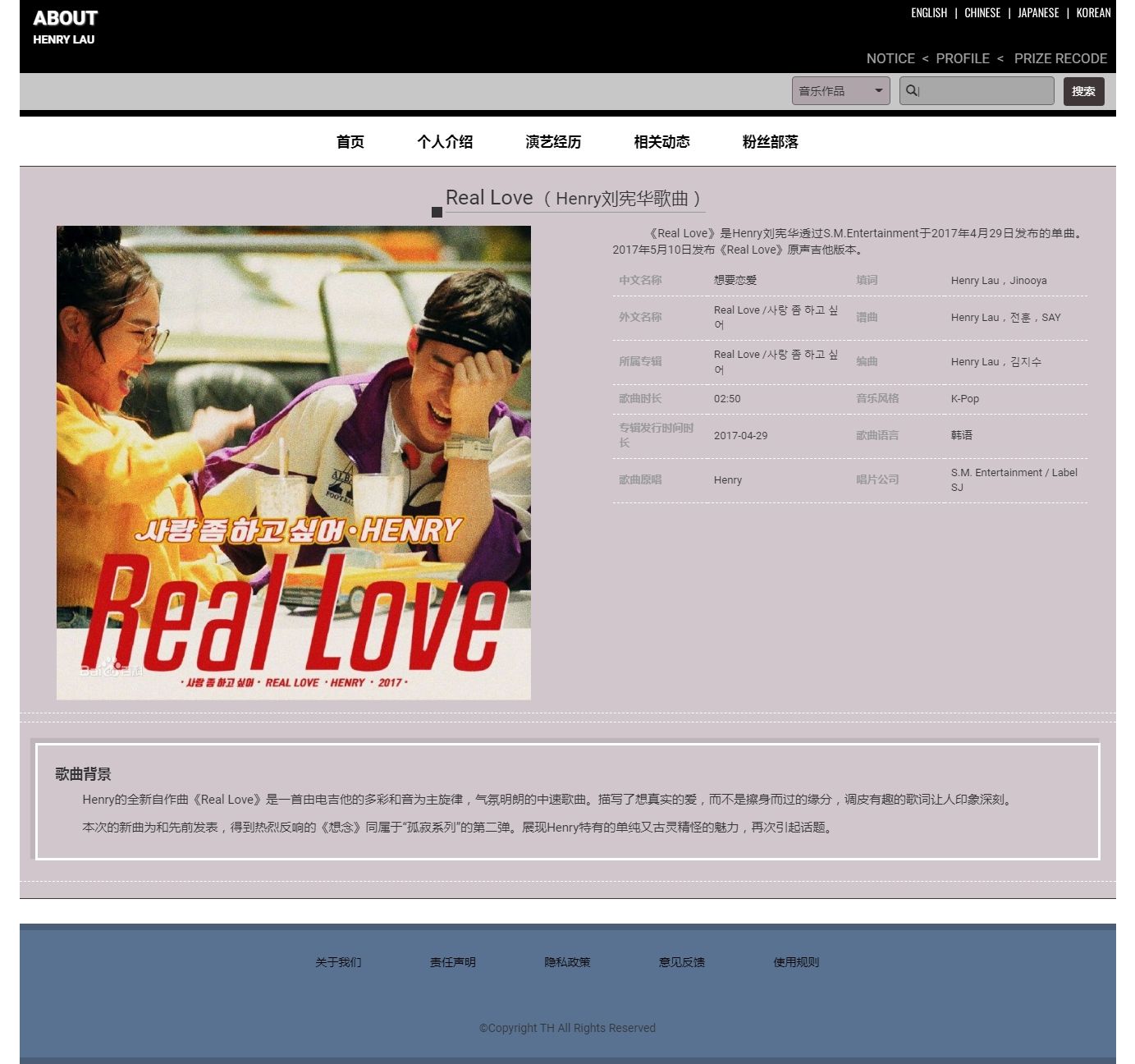Click the Copyright TH footer text
1135x1064 pixels.
pyautogui.click(x=567, y=1028)
